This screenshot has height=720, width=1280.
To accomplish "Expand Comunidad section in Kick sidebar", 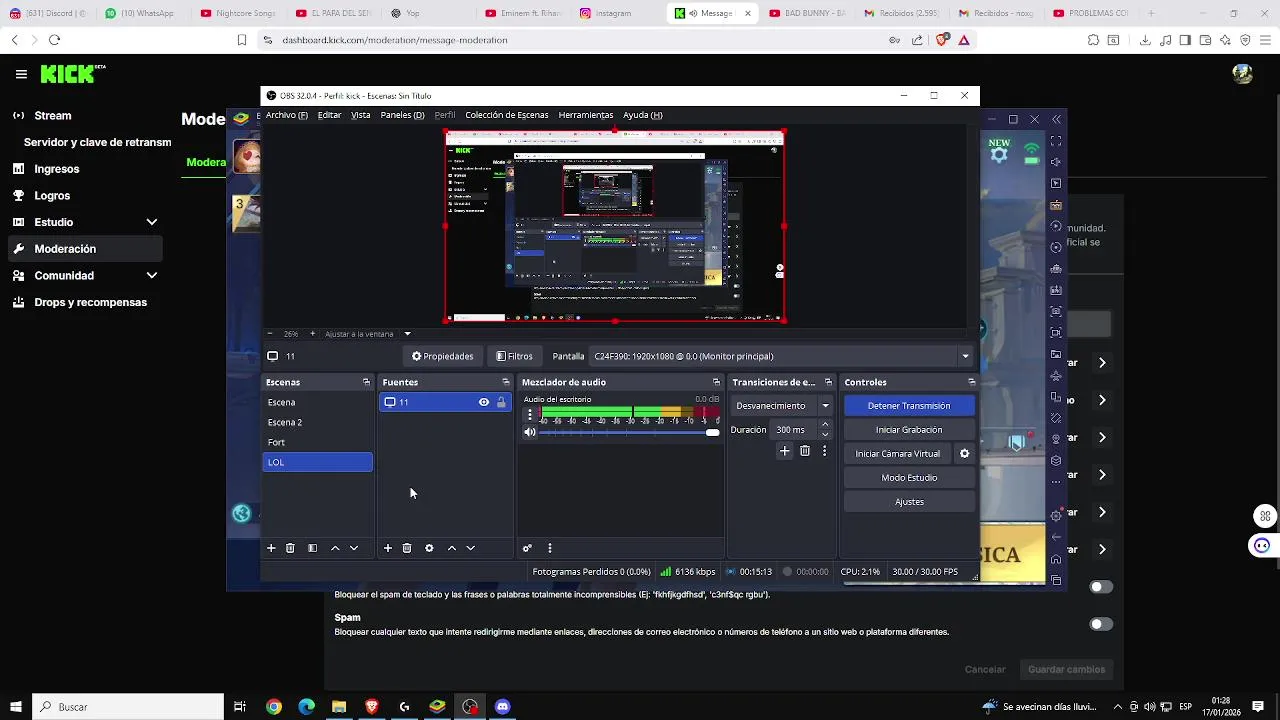I will pos(152,275).
